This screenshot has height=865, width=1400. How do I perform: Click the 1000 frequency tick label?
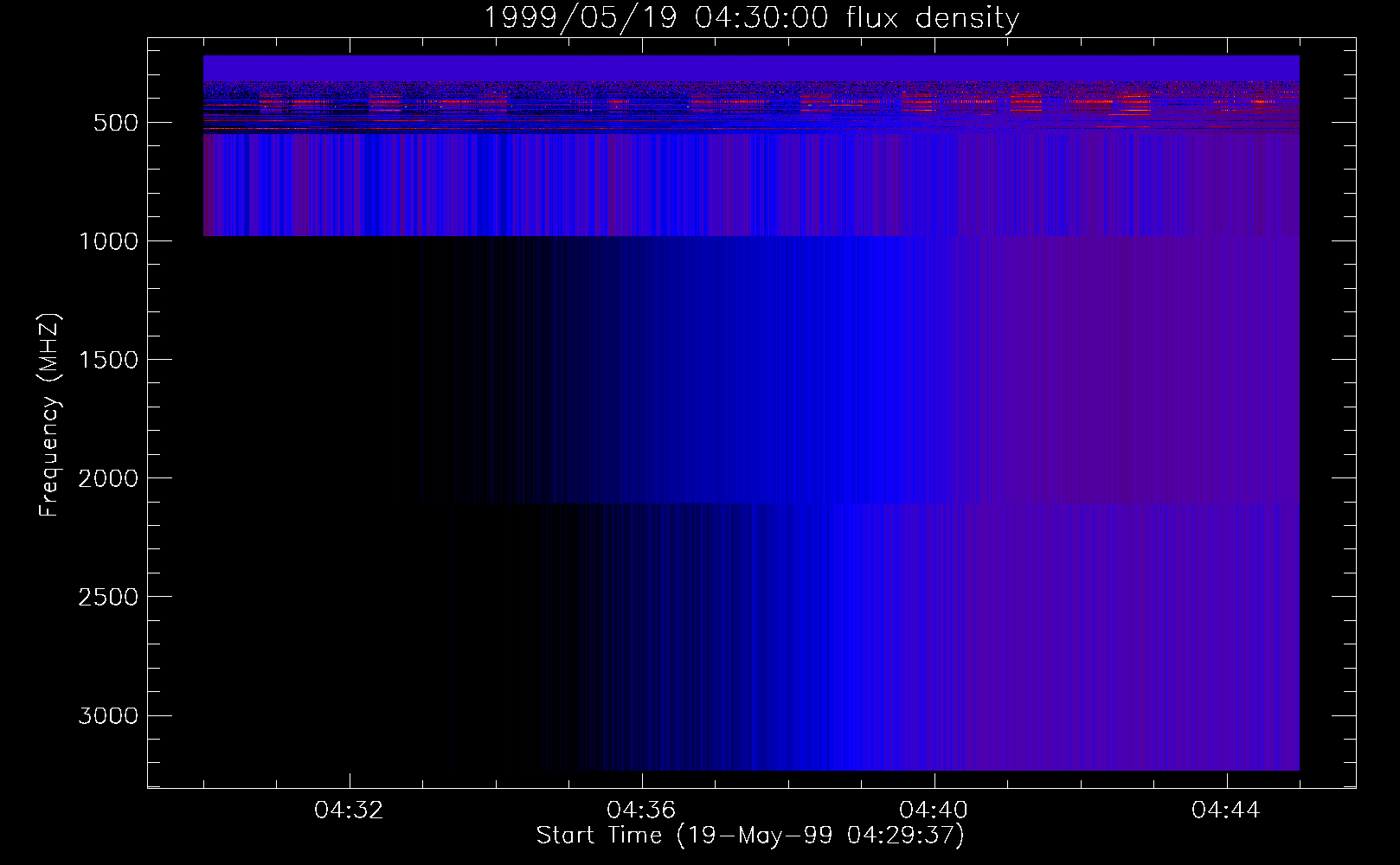tap(108, 241)
